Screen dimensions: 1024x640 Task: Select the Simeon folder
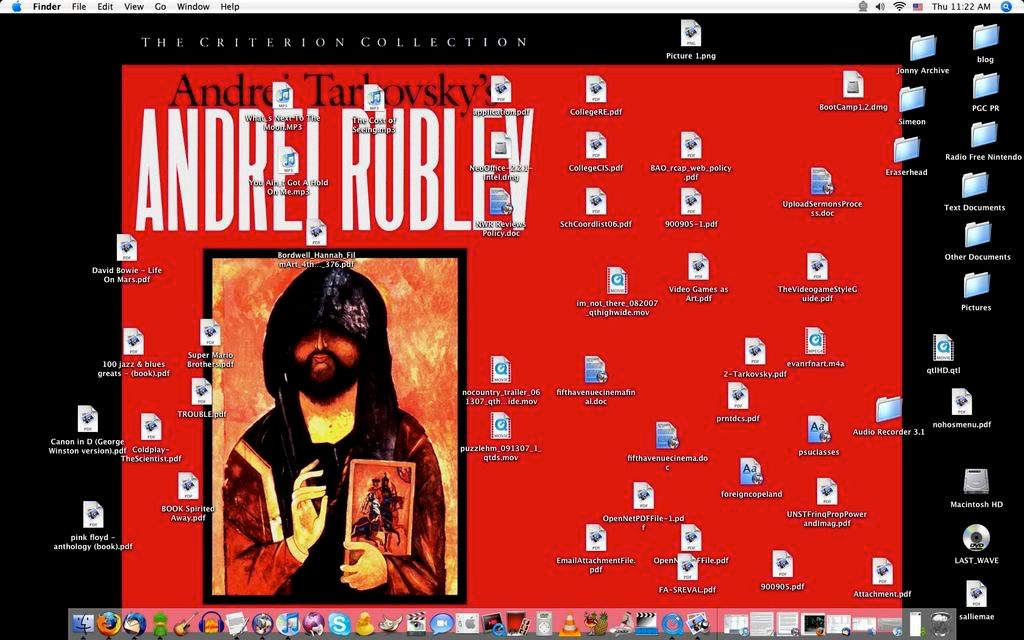(912, 99)
